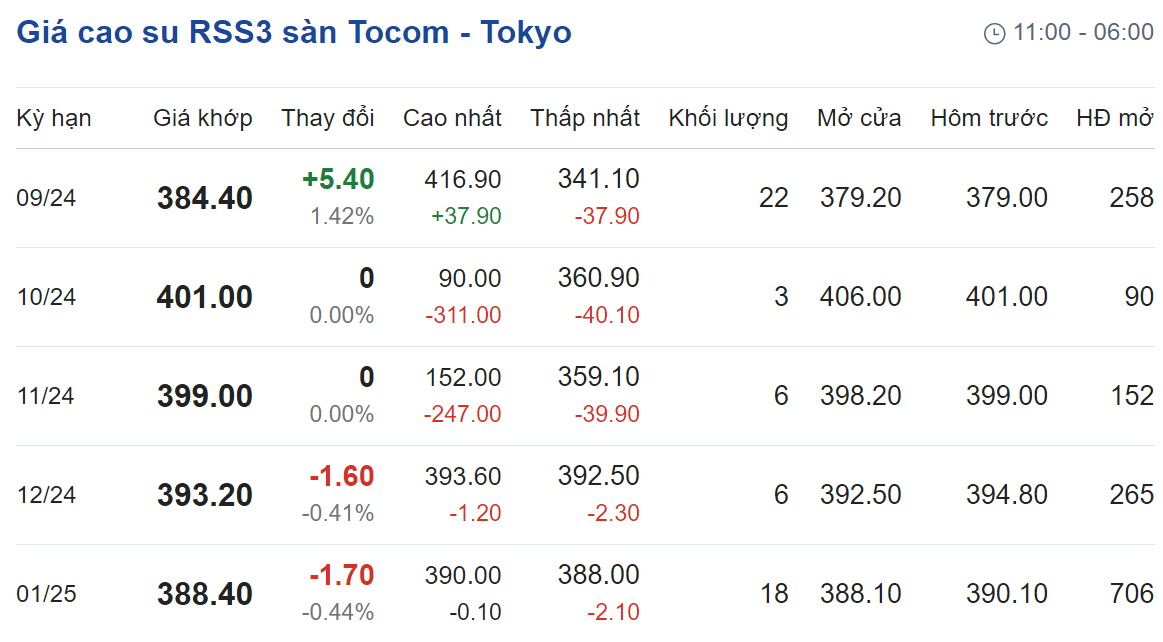Click the 'Giá khớp' column header
This screenshot has width=1163, height=642.
[202, 118]
